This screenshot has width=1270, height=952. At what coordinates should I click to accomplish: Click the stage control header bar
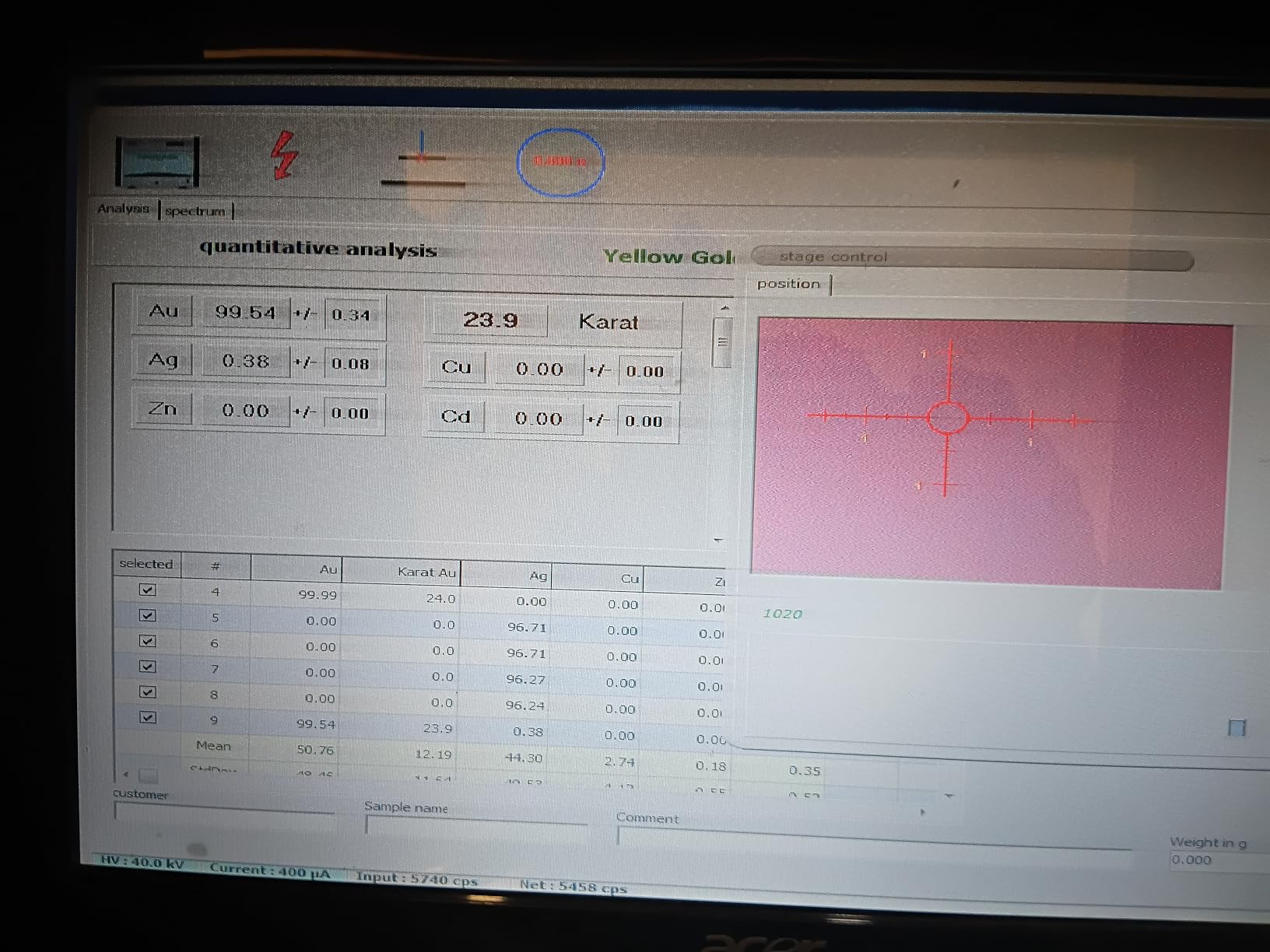pyautogui.click(x=972, y=258)
